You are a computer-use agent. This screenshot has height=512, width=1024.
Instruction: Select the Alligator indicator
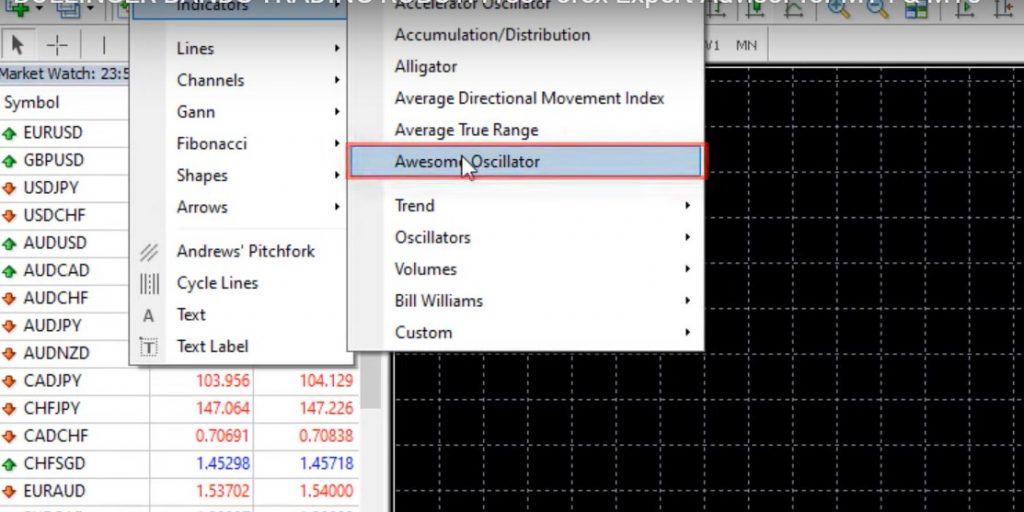click(x=426, y=67)
